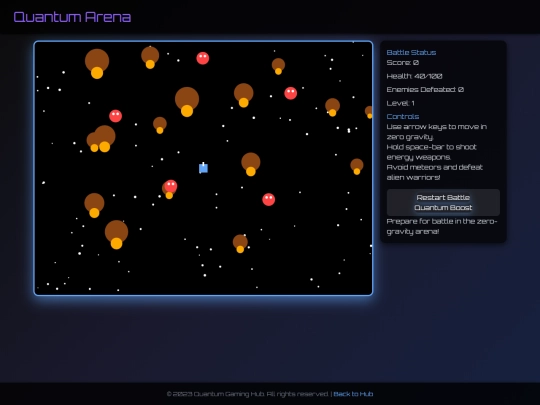The image size is (540, 405).
Task: Click the Score: 0 status text
Action: point(403,62)
